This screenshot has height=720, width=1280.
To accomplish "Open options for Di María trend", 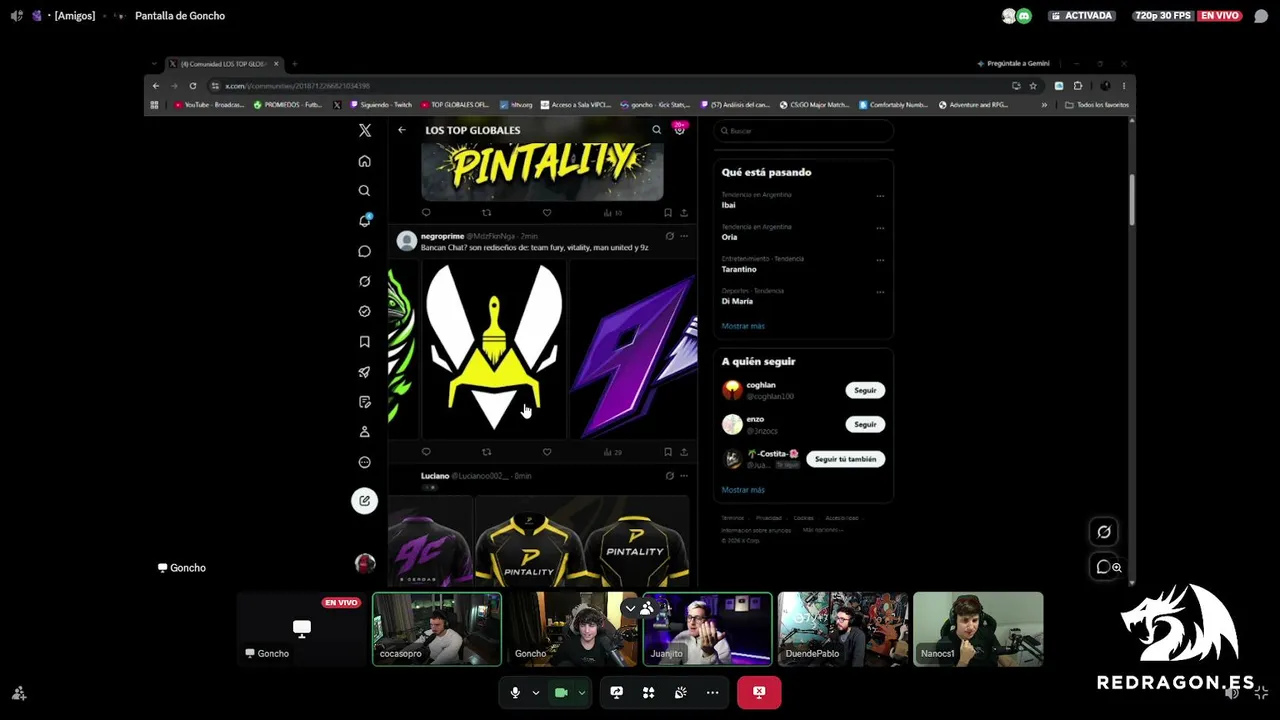I will coord(880,292).
